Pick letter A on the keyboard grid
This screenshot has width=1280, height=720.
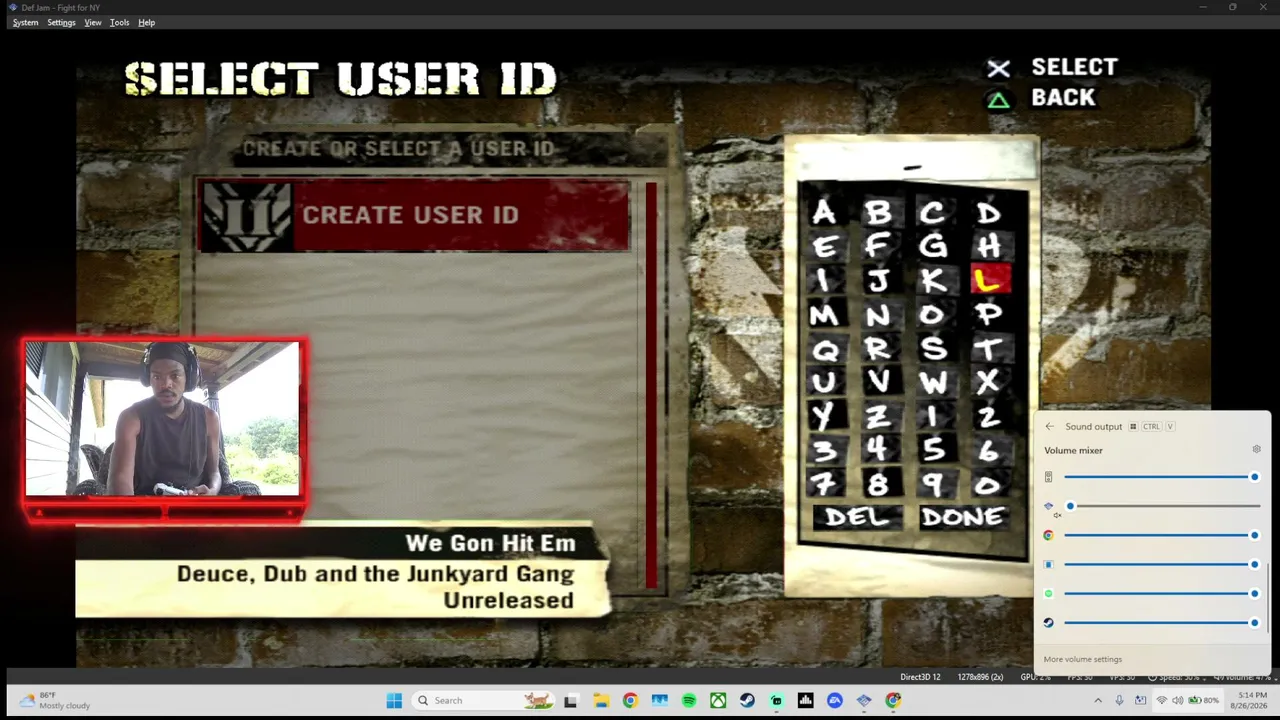(823, 212)
